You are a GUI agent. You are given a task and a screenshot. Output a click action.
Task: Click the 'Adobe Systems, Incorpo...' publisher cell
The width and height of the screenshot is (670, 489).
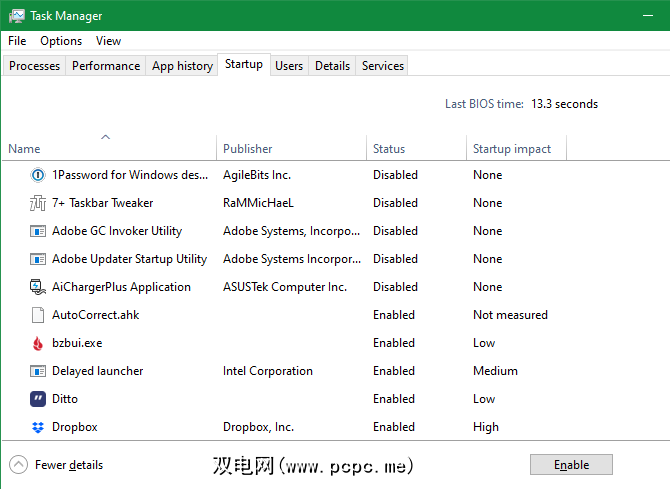291,231
